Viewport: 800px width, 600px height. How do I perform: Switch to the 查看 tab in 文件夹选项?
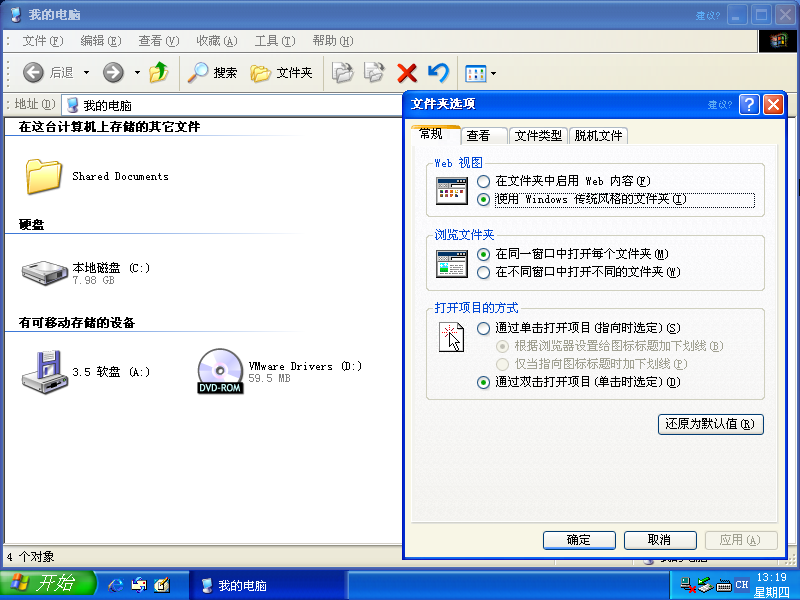(x=484, y=136)
